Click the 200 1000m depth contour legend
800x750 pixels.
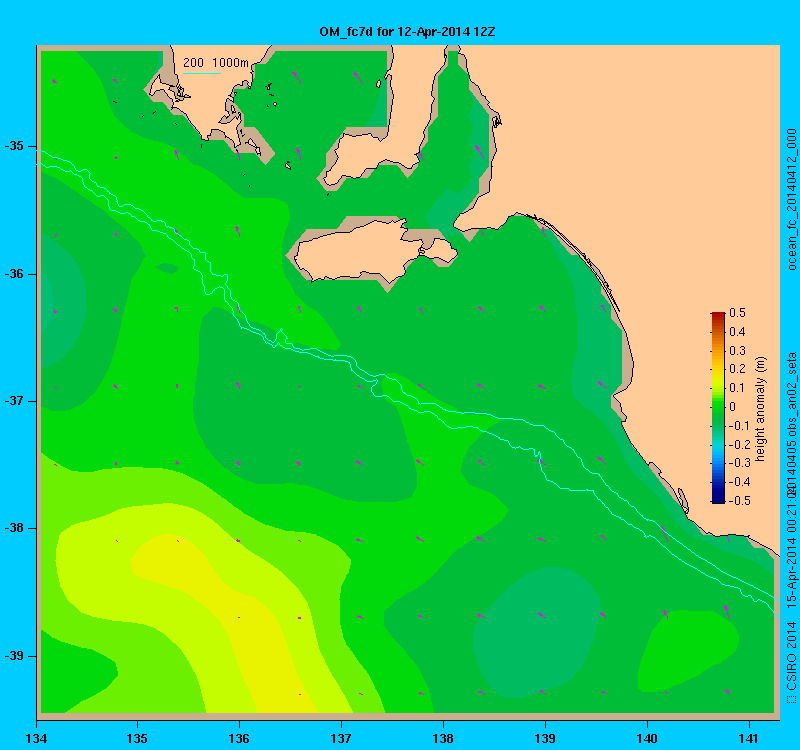click(x=216, y=63)
